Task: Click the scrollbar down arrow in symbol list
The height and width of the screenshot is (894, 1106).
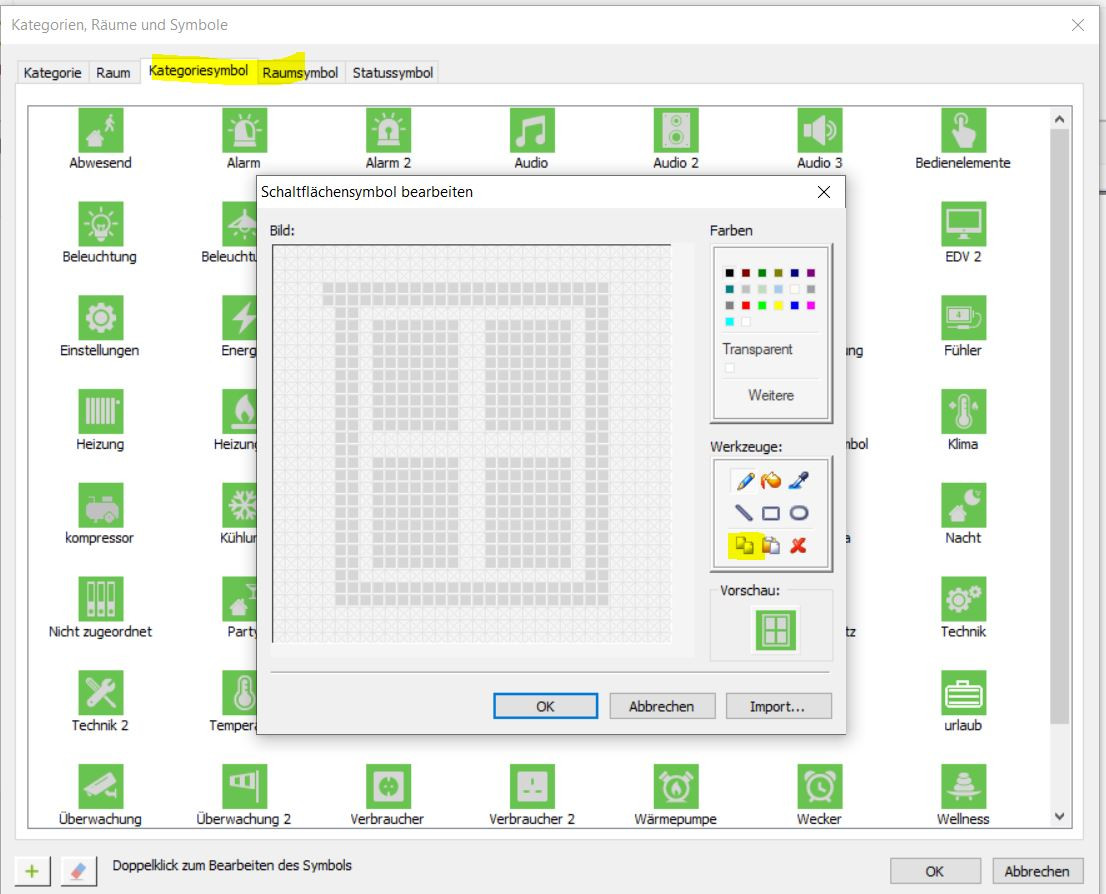Action: click(1060, 817)
